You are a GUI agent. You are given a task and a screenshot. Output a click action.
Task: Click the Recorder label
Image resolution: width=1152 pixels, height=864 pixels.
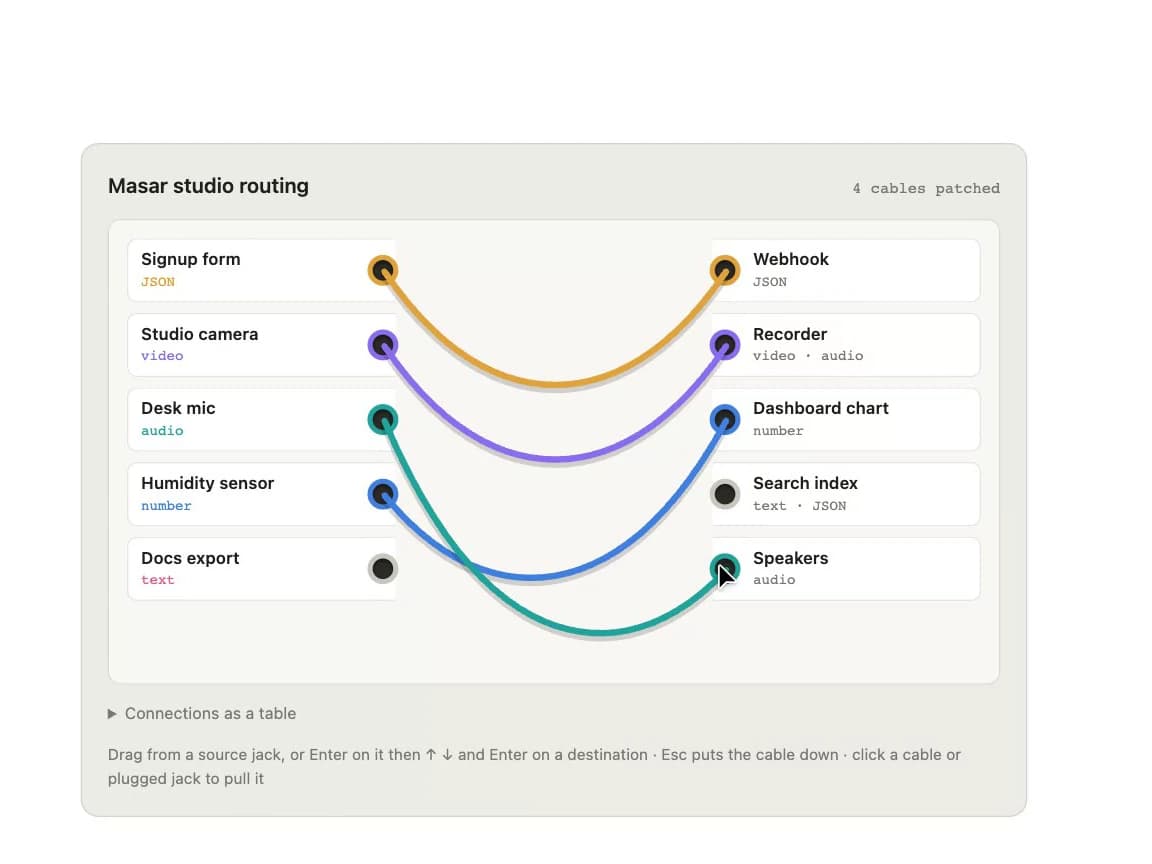pyautogui.click(x=790, y=334)
